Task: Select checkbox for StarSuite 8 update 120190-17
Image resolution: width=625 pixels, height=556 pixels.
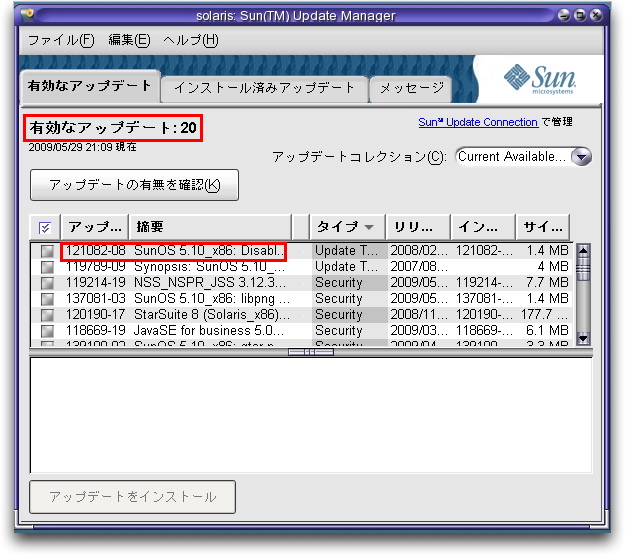Action: pos(46,315)
